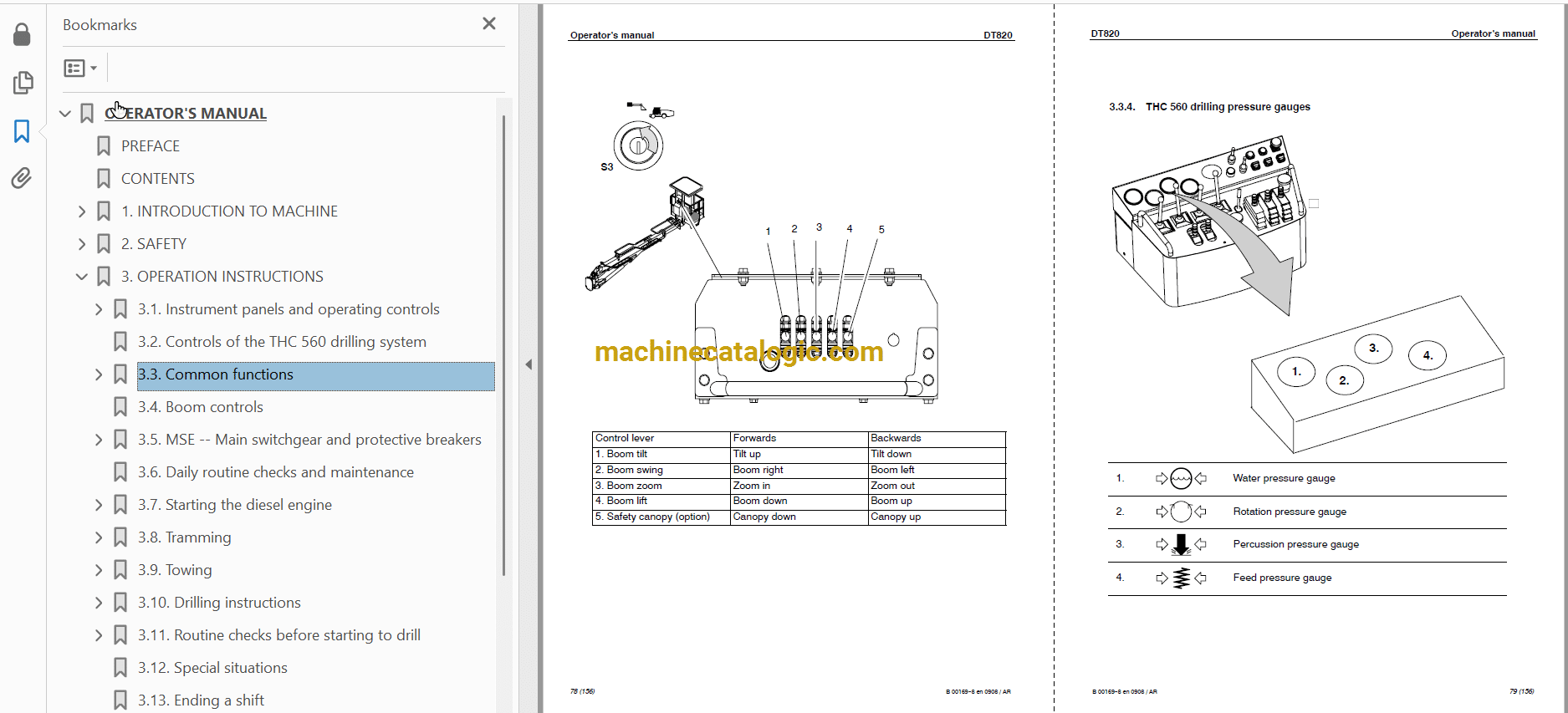Expand the 2. SAFETY bookmark
Viewport: 1568px width, 713px height.
click(x=82, y=244)
